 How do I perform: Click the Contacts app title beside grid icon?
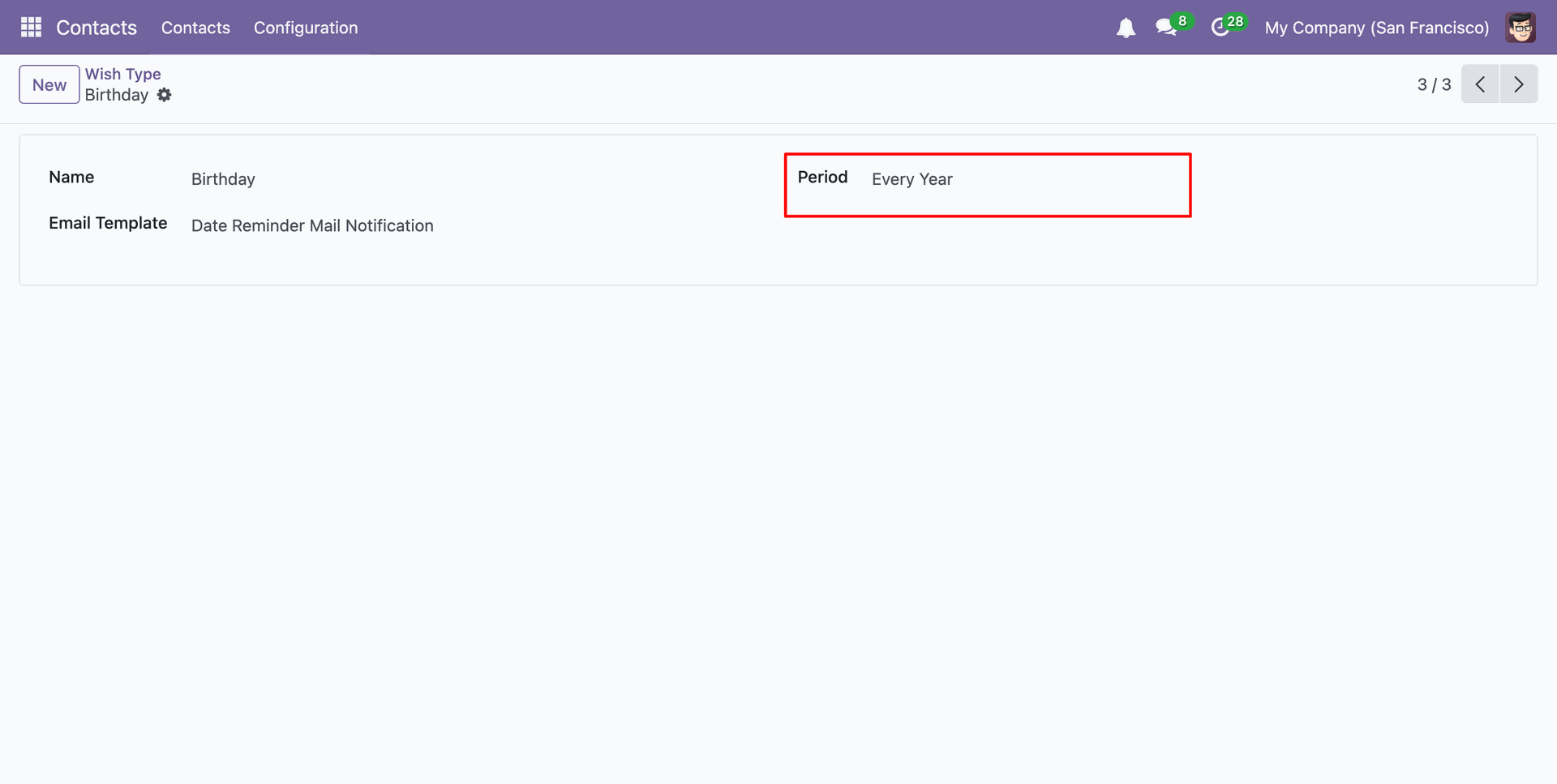click(97, 28)
